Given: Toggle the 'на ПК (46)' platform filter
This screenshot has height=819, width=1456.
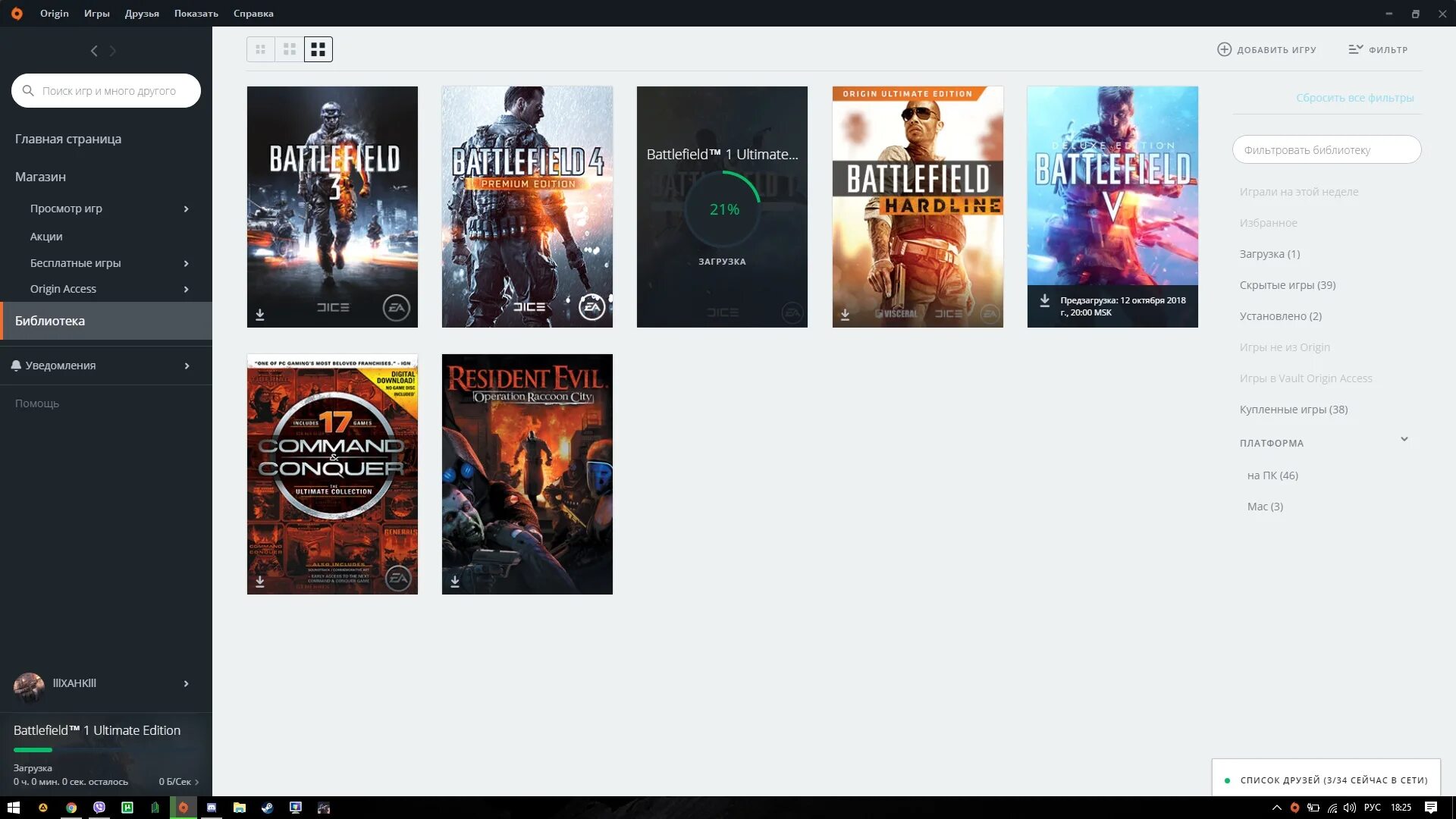Looking at the screenshot, I should [x=1272, y=475].
